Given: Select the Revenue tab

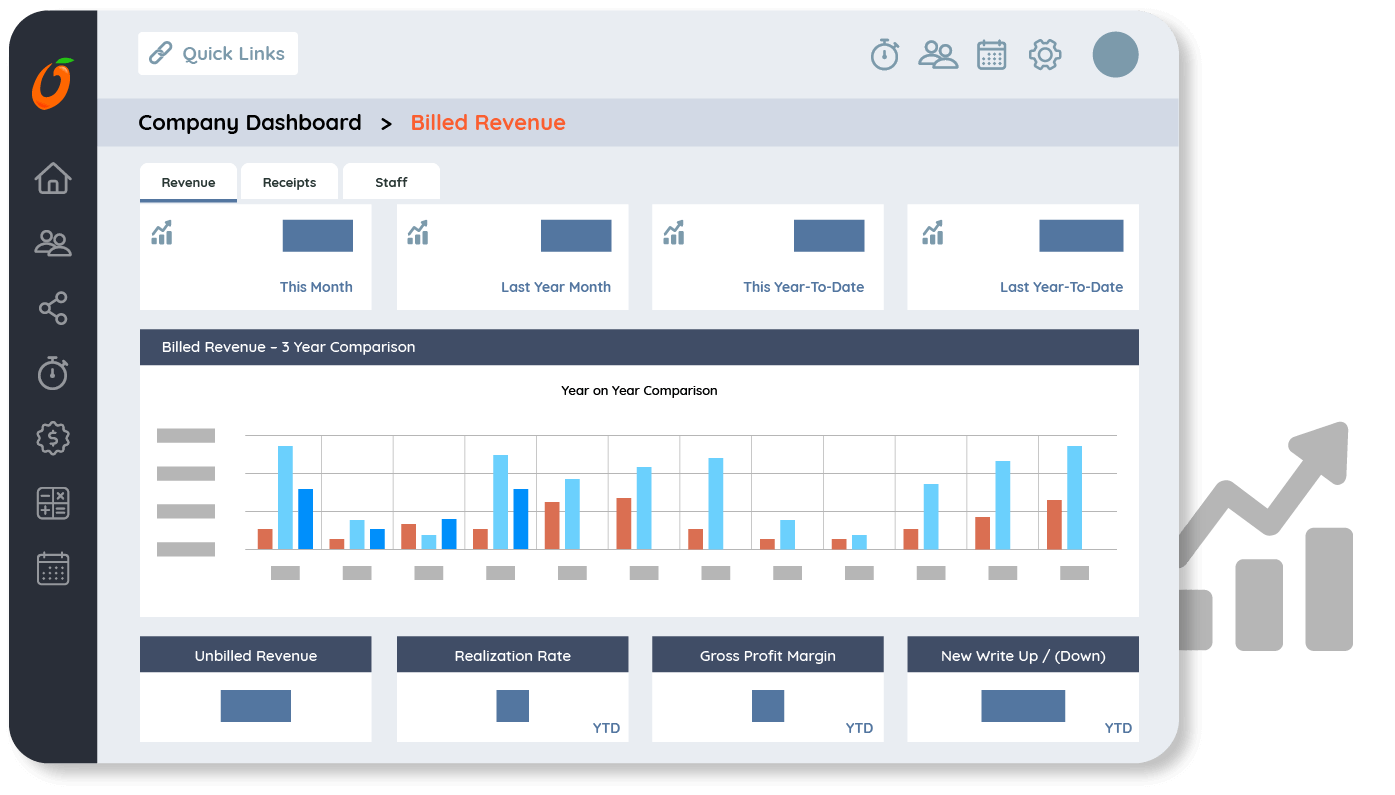Looking at the screenshot, I should (x=188, y=182).
